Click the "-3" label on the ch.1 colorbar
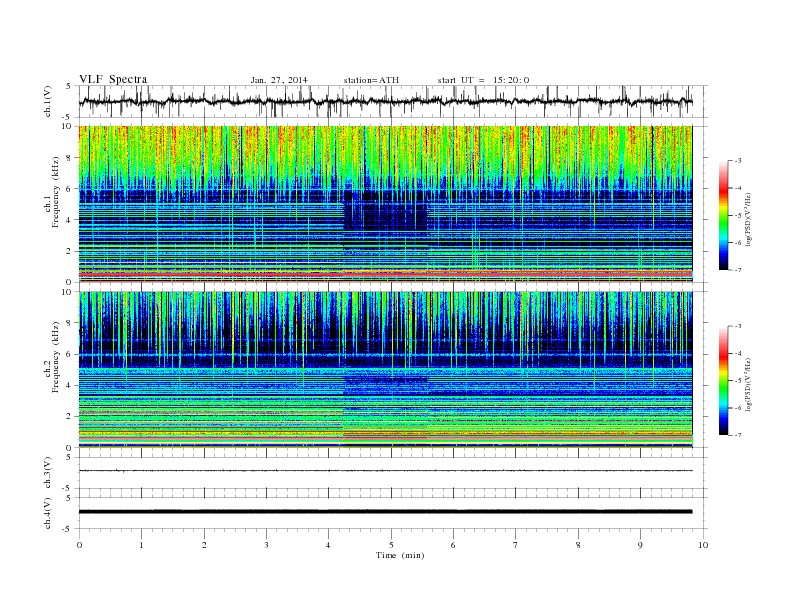This screenshot has width=792, height=612. [x=738, y=161]
